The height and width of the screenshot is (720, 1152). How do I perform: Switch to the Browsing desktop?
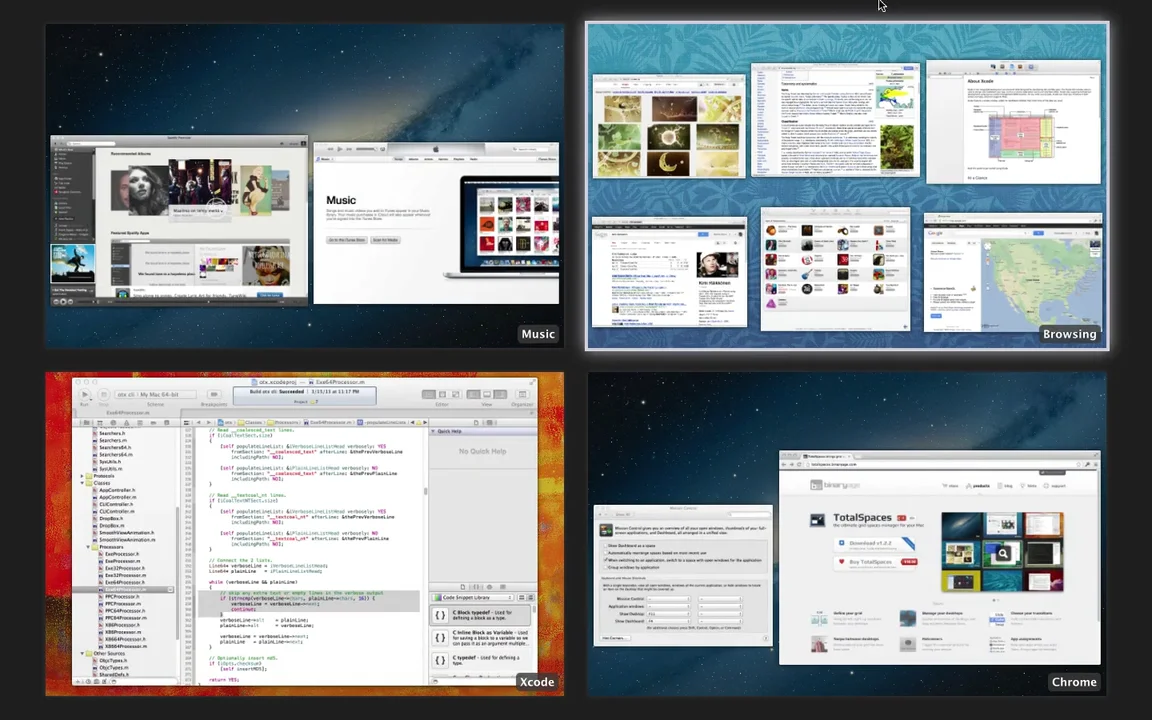(847, 186)
